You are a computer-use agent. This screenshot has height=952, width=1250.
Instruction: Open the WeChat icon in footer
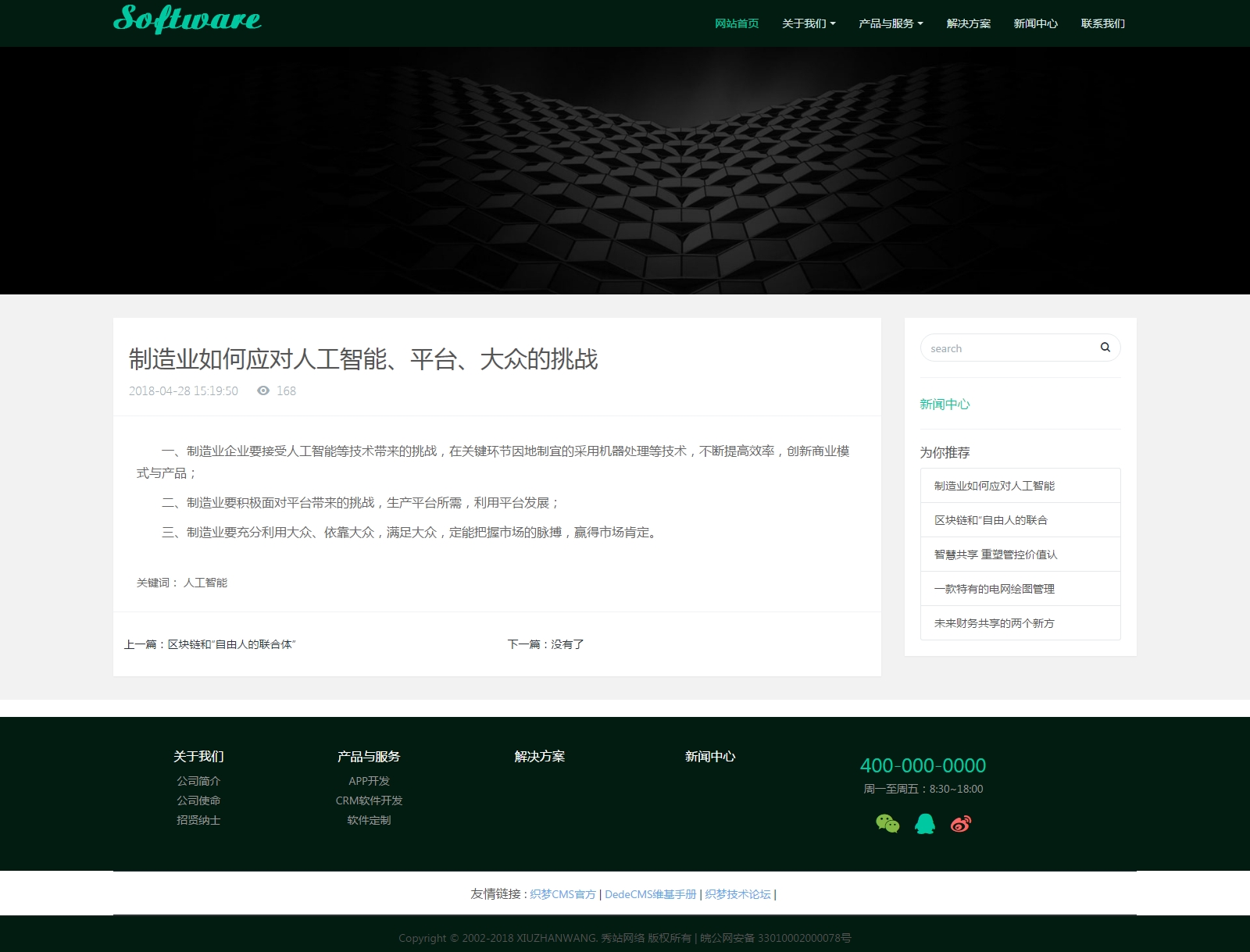pos(887,823)
